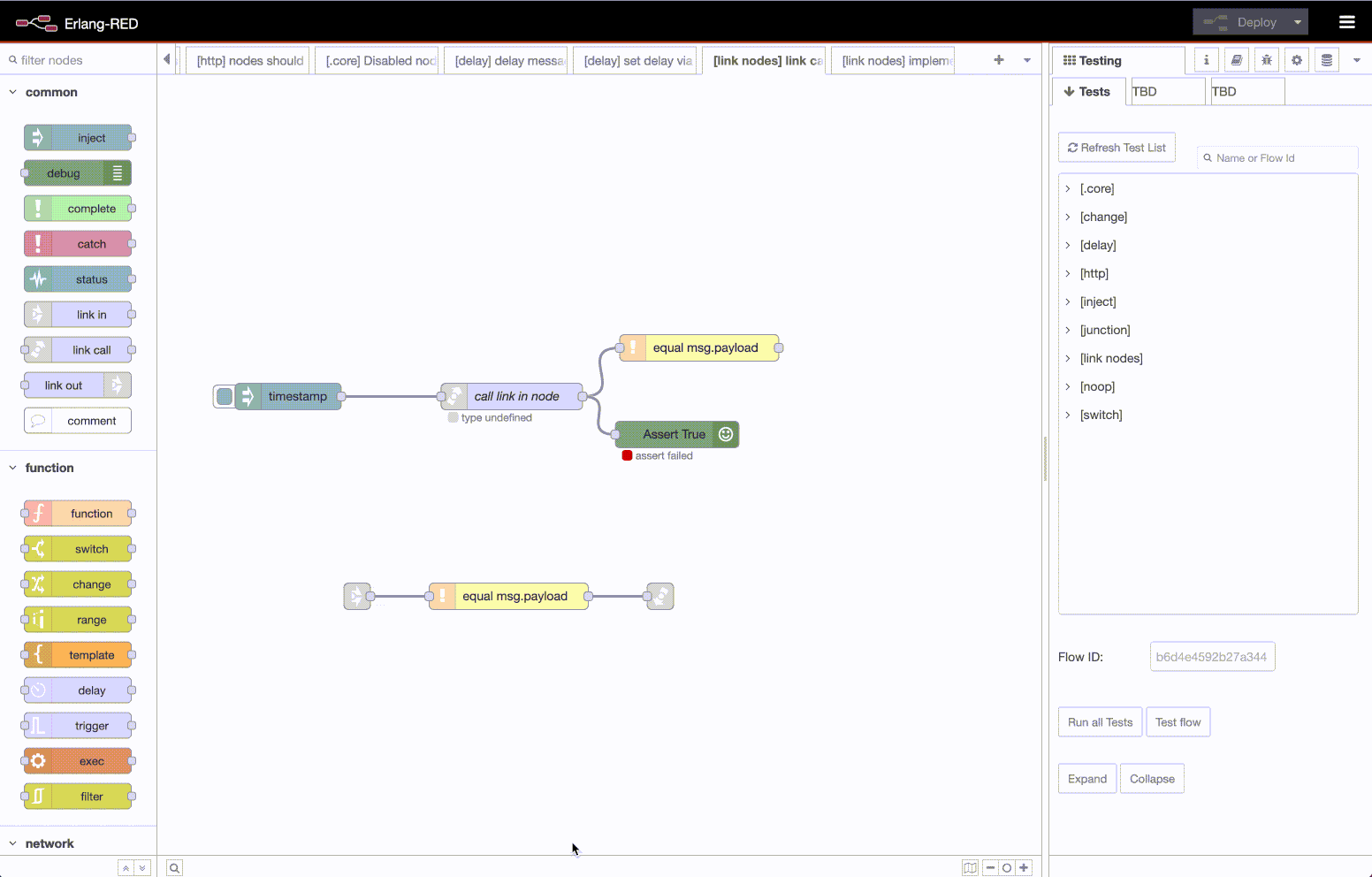Expand the [link nodes] test group
Image resolution: width=1372 pixels, height=877 pixels.
click(1068, 358)
